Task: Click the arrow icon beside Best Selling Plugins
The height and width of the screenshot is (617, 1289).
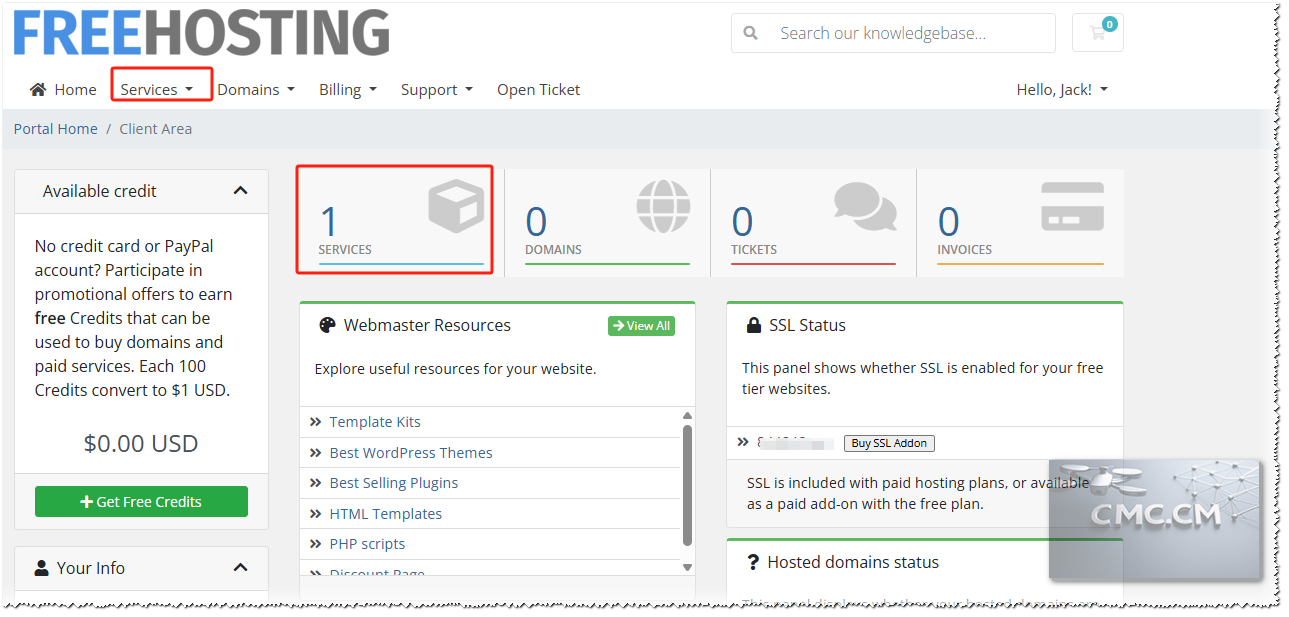Action: tap(316, 483)
